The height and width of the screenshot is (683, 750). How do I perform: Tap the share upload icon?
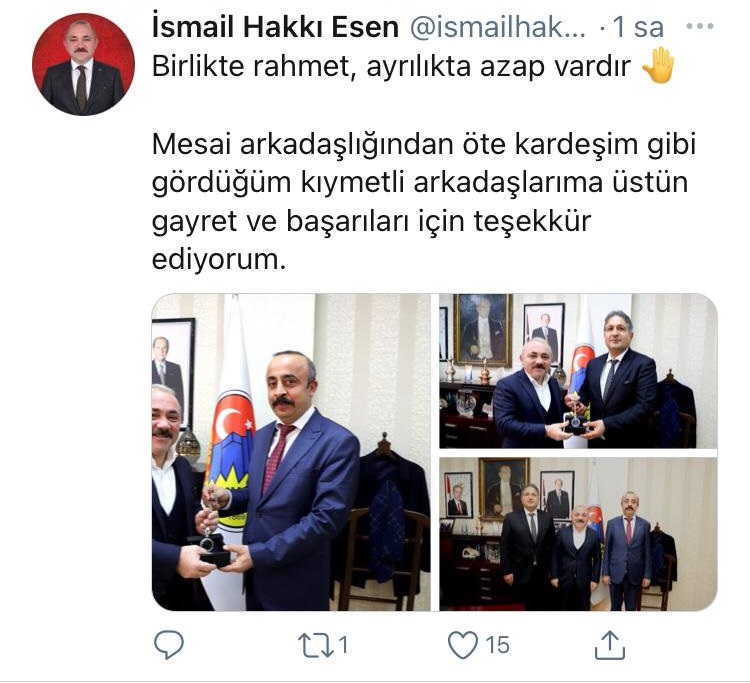click(x=609, y=645)
